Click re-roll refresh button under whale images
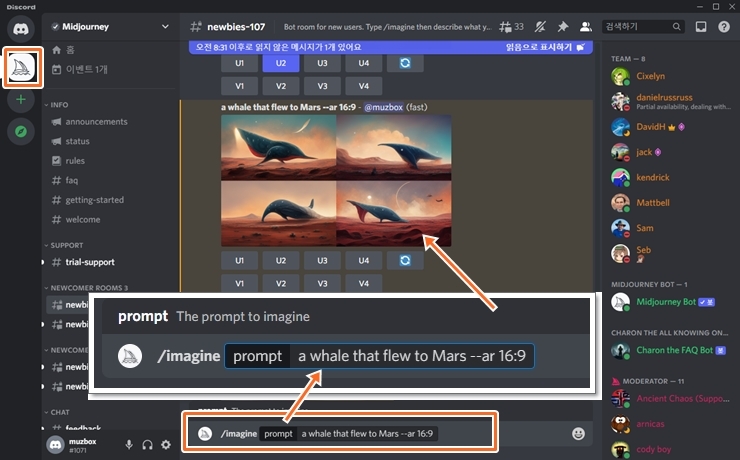This screenshot has width=740, height=460. tap(405, 260)
